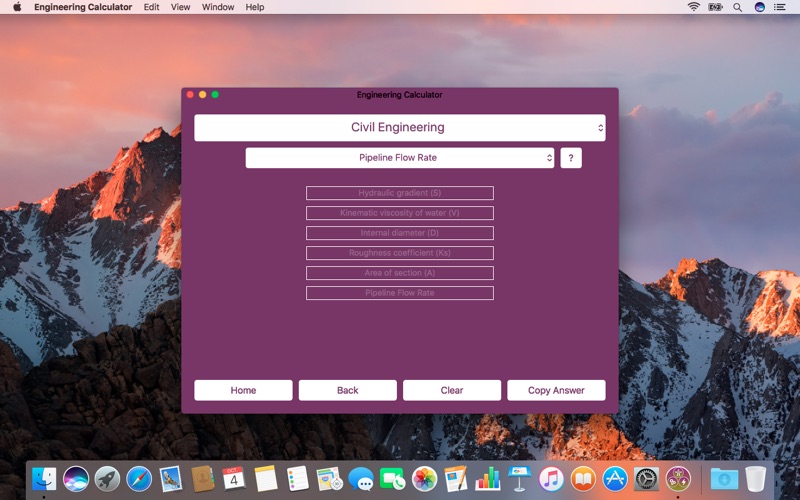The image size is (800, 500).
Task: Click the Back button
Action: pyautogui.click(x=347, y=390)
